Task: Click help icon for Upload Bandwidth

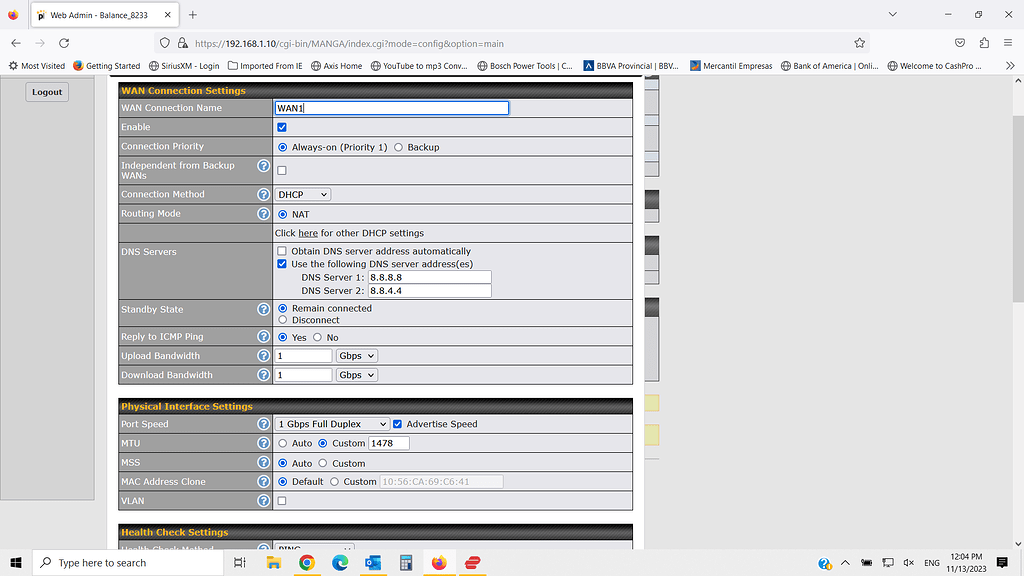Action: 263,356
